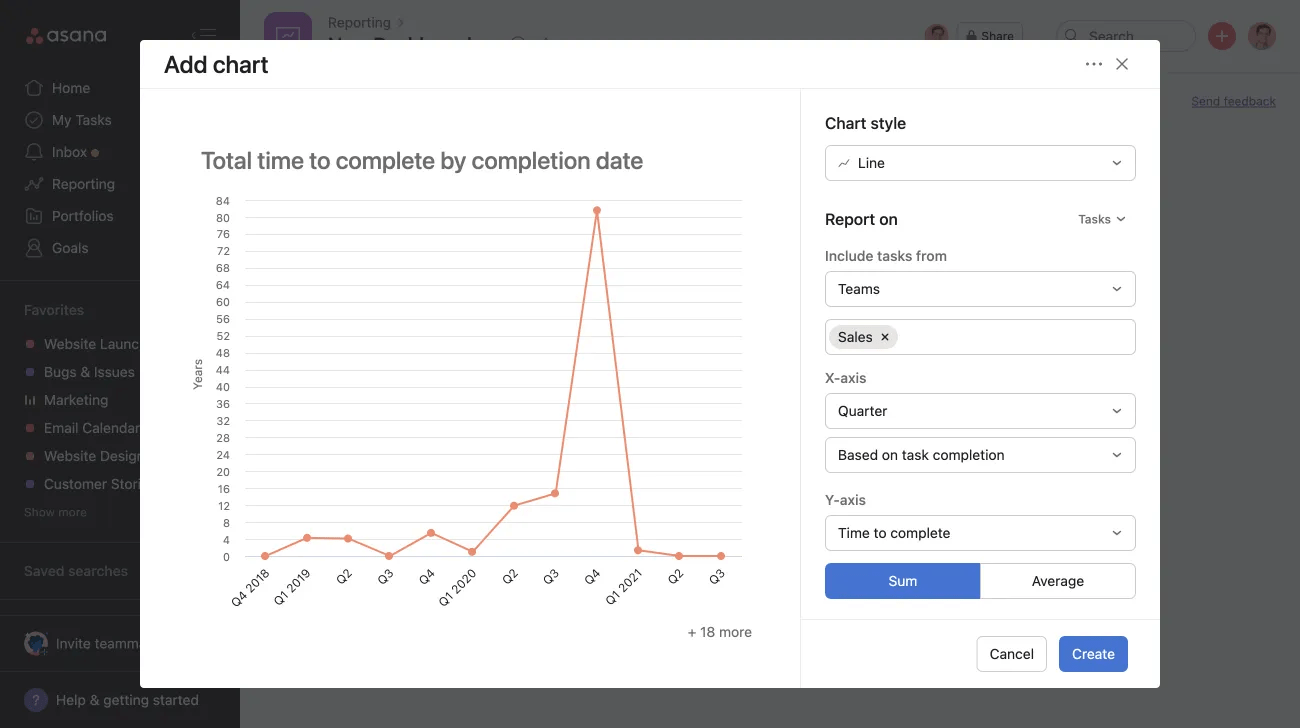Expand Based on task completion dropdown
Image resolution: width=1300 pixels, height=728 pixels.
click(979, 455)
